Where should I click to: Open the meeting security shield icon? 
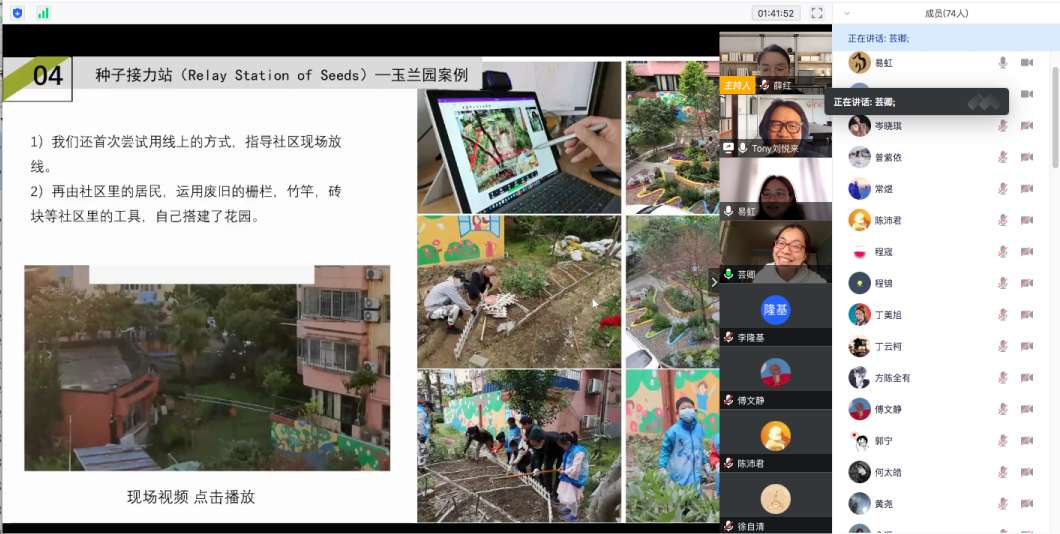coord(17,13)
